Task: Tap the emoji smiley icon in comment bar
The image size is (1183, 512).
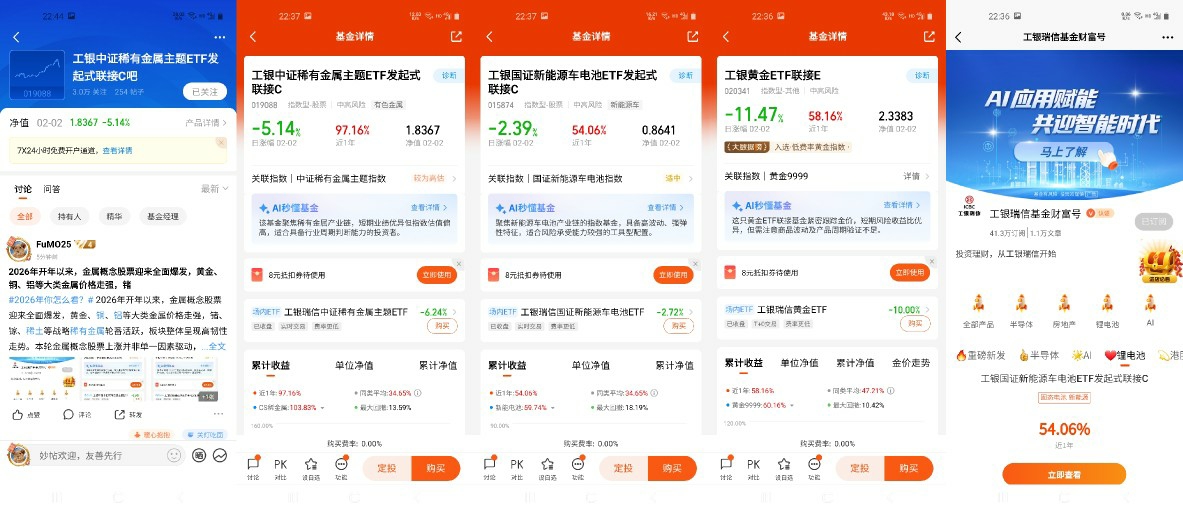Action: point(174,455)
